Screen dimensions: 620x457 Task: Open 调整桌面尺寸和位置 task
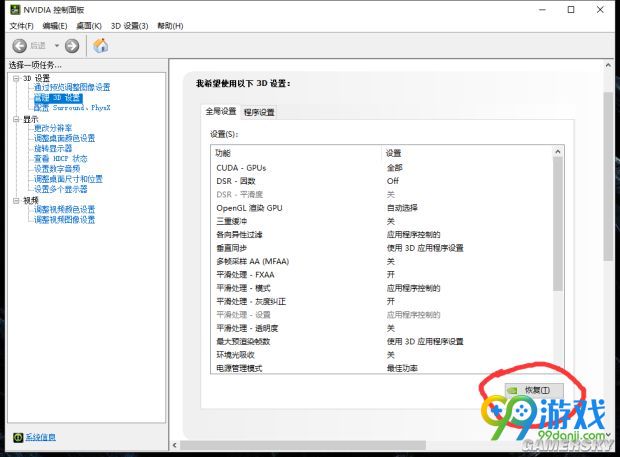click(68, 179)
